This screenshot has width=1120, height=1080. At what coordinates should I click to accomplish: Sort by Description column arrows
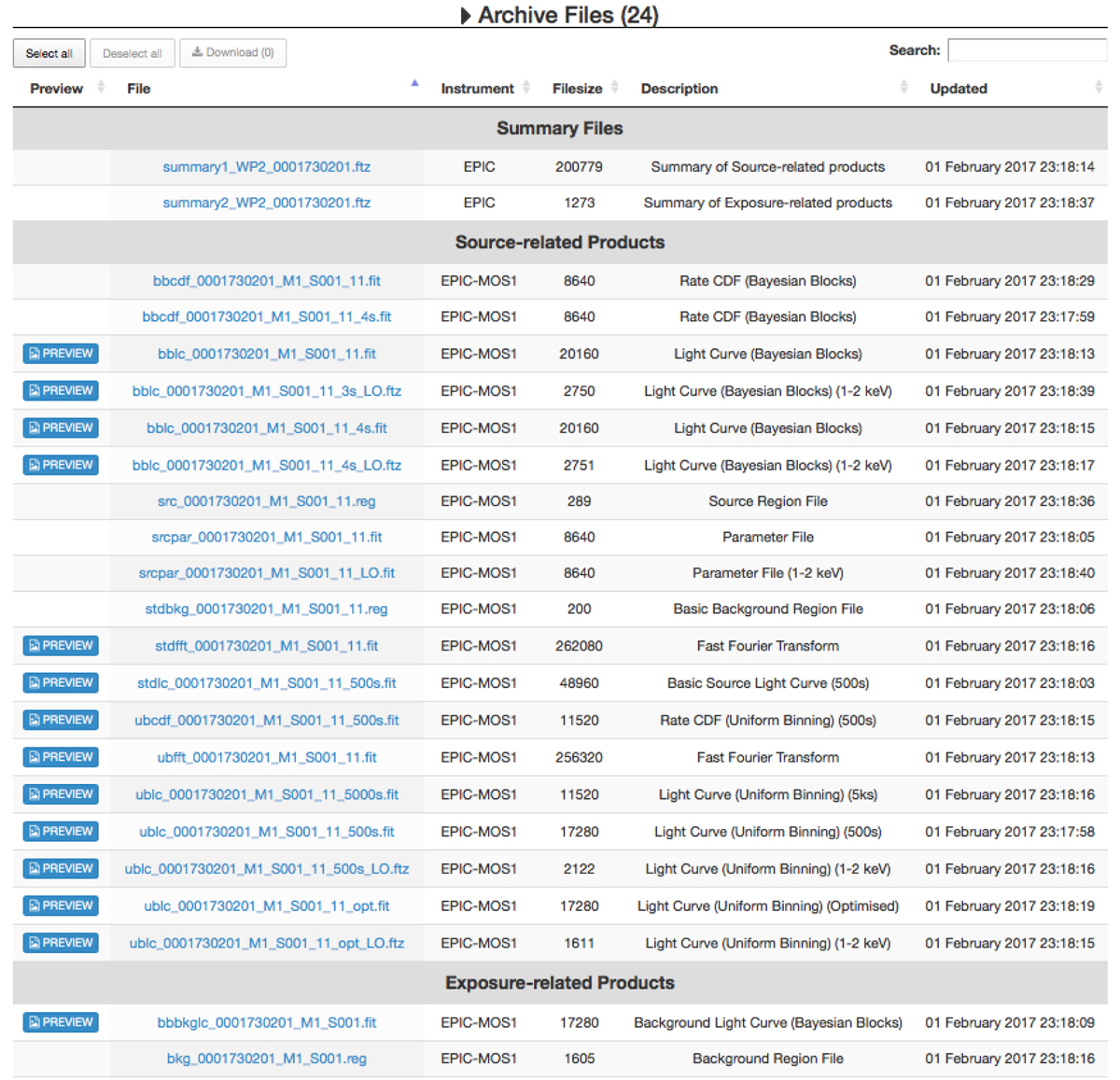point(903,88)
